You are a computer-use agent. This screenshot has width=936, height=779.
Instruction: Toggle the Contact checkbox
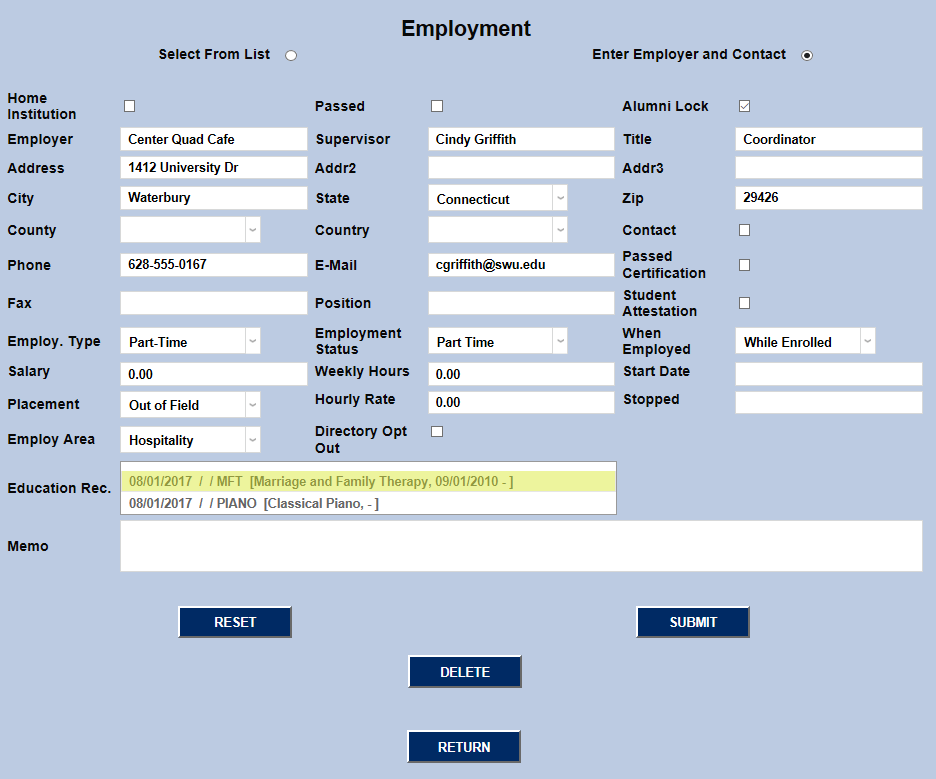coord(744,229)
